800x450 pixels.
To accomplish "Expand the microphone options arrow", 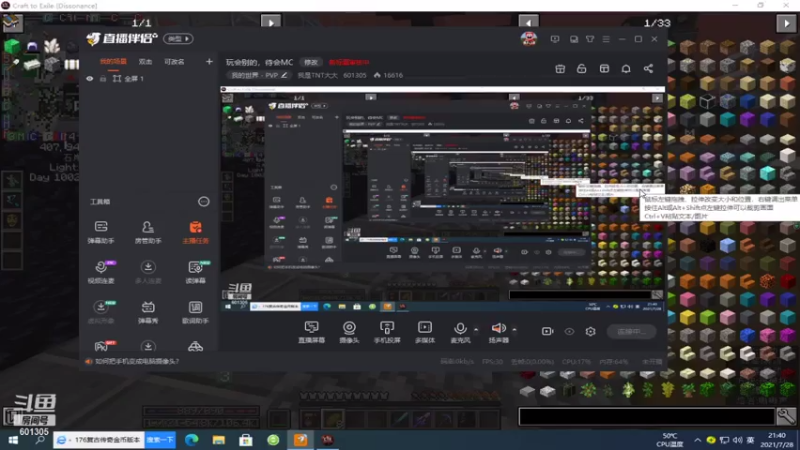I will (x=476, y=330).
